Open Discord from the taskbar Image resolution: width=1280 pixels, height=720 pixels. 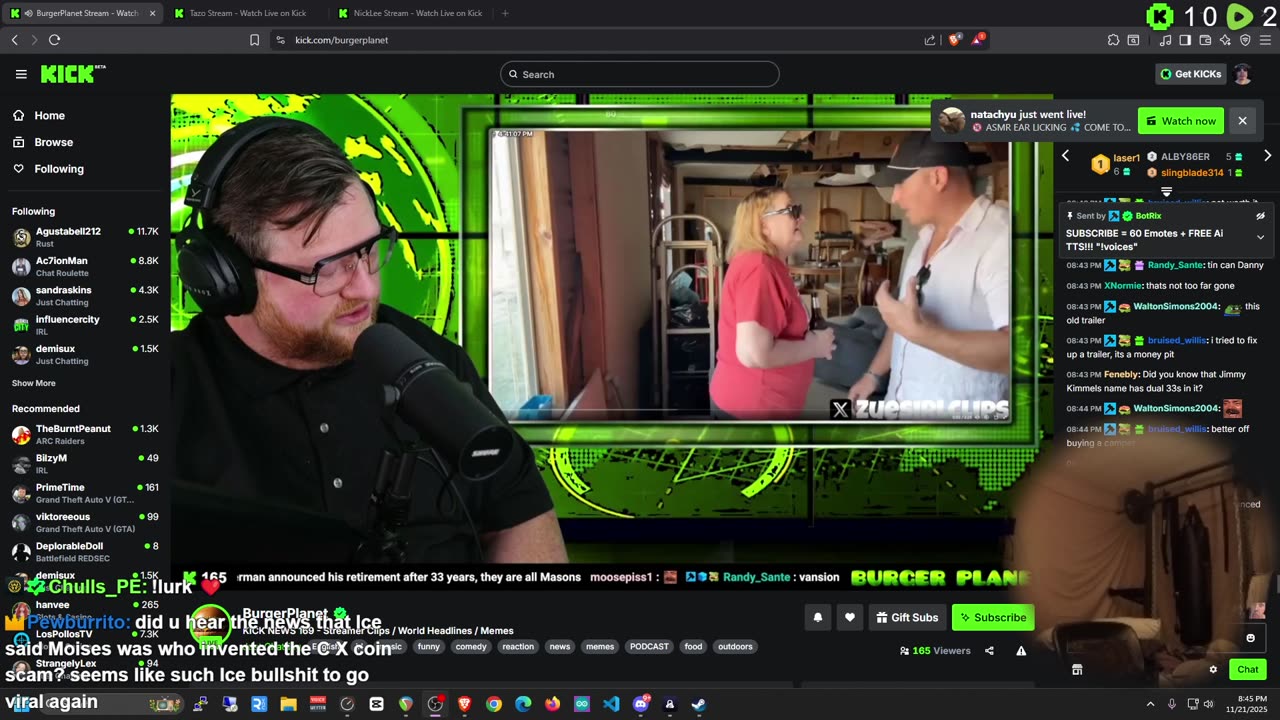[x=641, y=704]
